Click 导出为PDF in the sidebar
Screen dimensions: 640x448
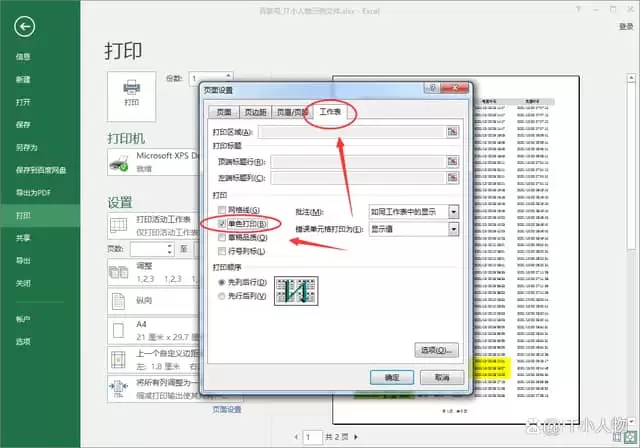pos(33,193)
